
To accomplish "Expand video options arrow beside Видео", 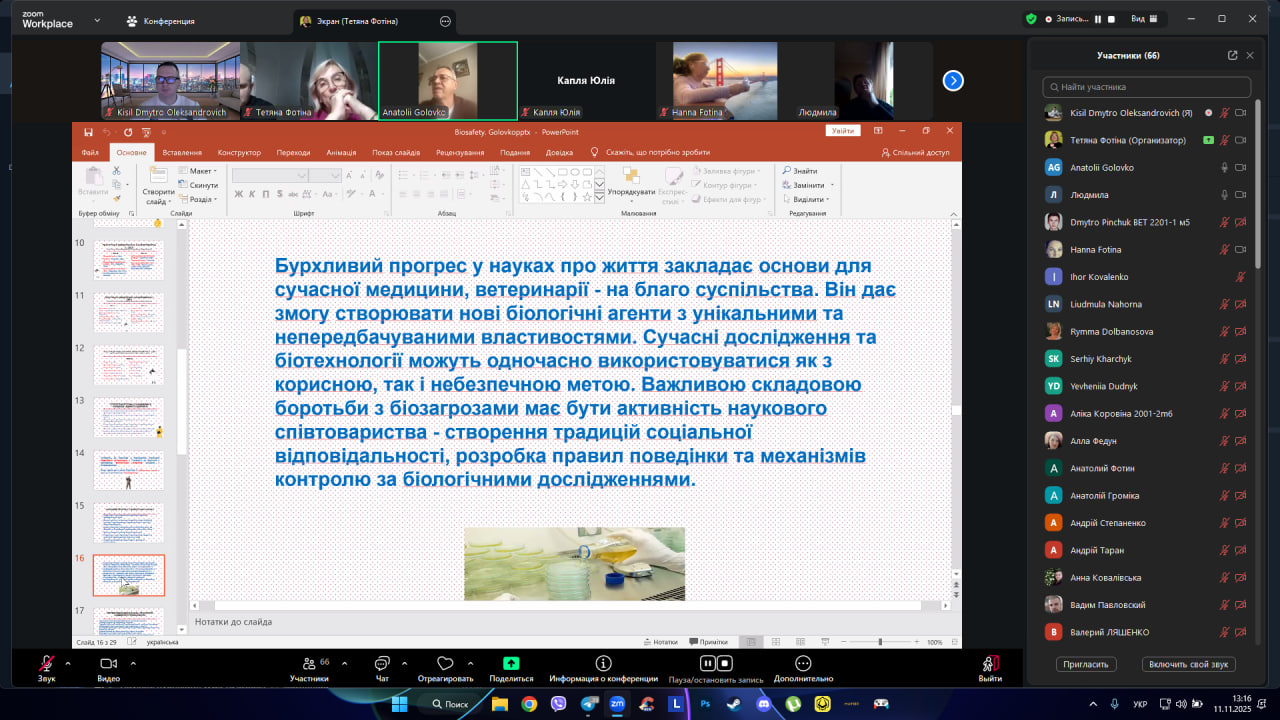I will (x=130, y=663).
